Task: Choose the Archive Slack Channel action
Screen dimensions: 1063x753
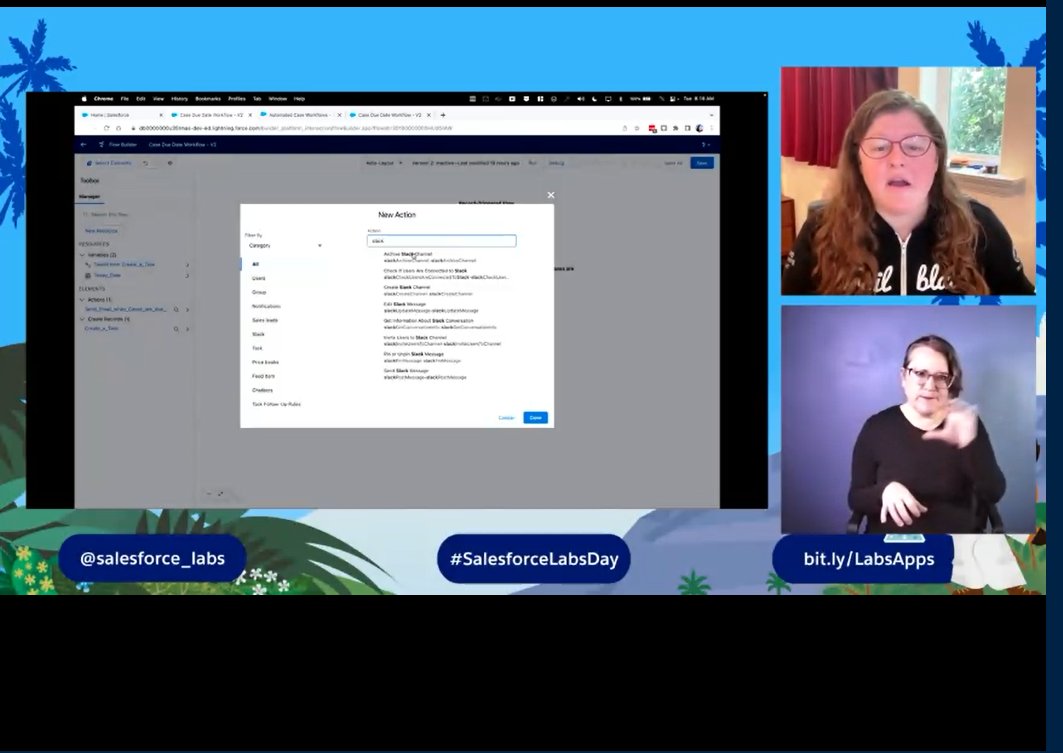Action: click(430, 257)
